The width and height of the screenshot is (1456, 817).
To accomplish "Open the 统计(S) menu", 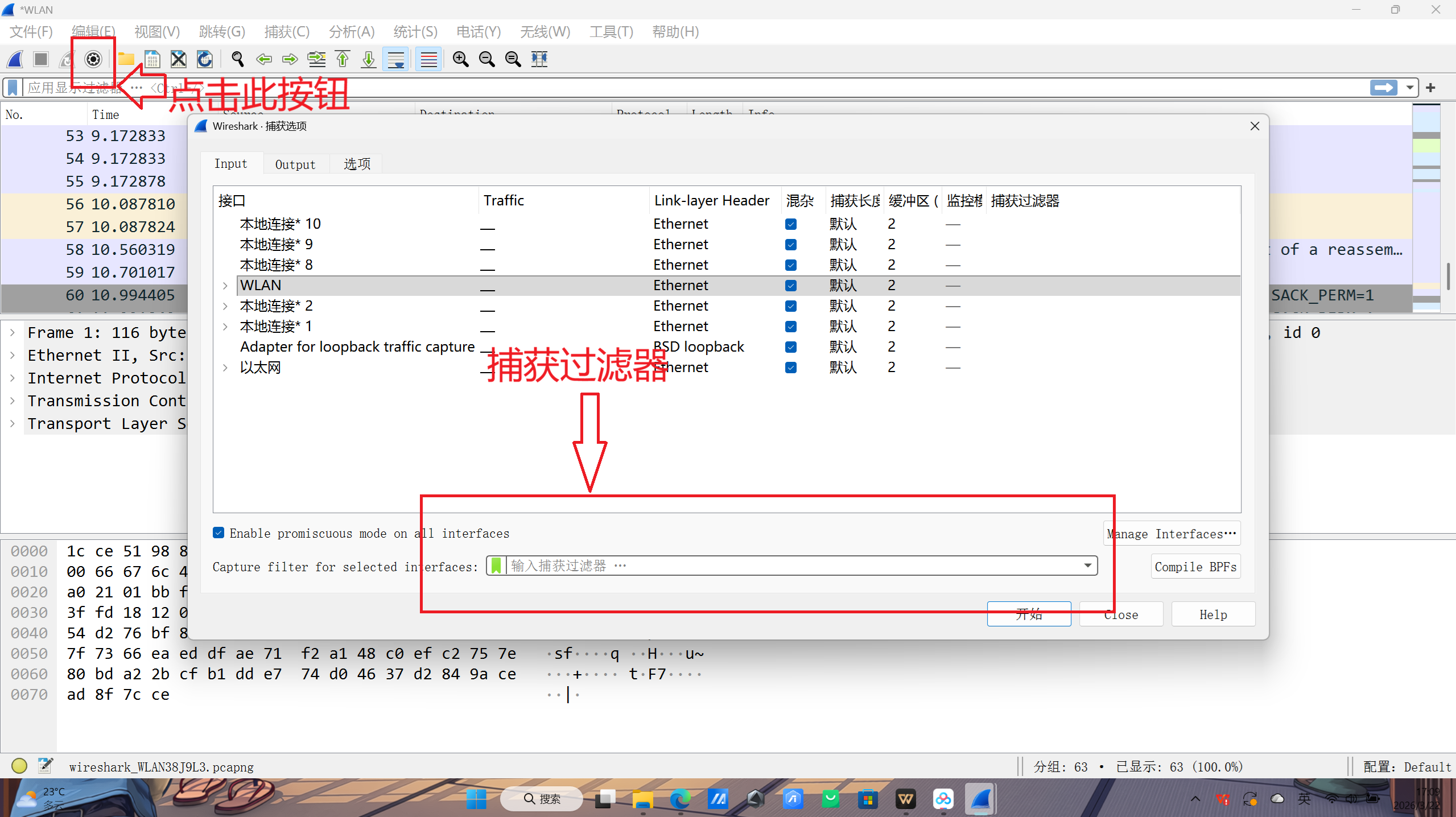I will pyautogui.click(x=415, y=32).
